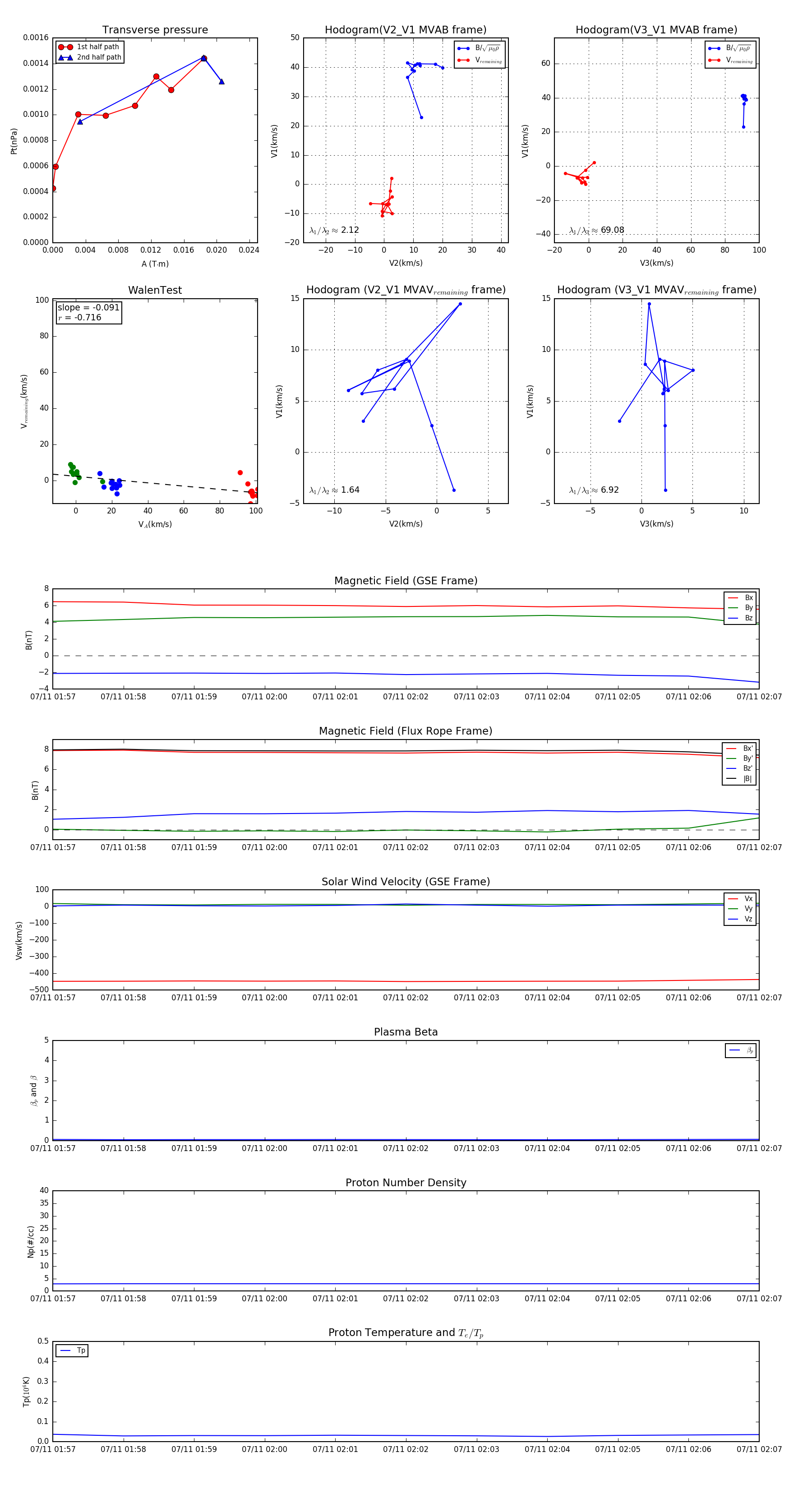Click the B/√μ0ρ legend entry in V2_V1 MVAB hodogram
The width and height of the screenshot is (812, 1489).
[479, 49]
